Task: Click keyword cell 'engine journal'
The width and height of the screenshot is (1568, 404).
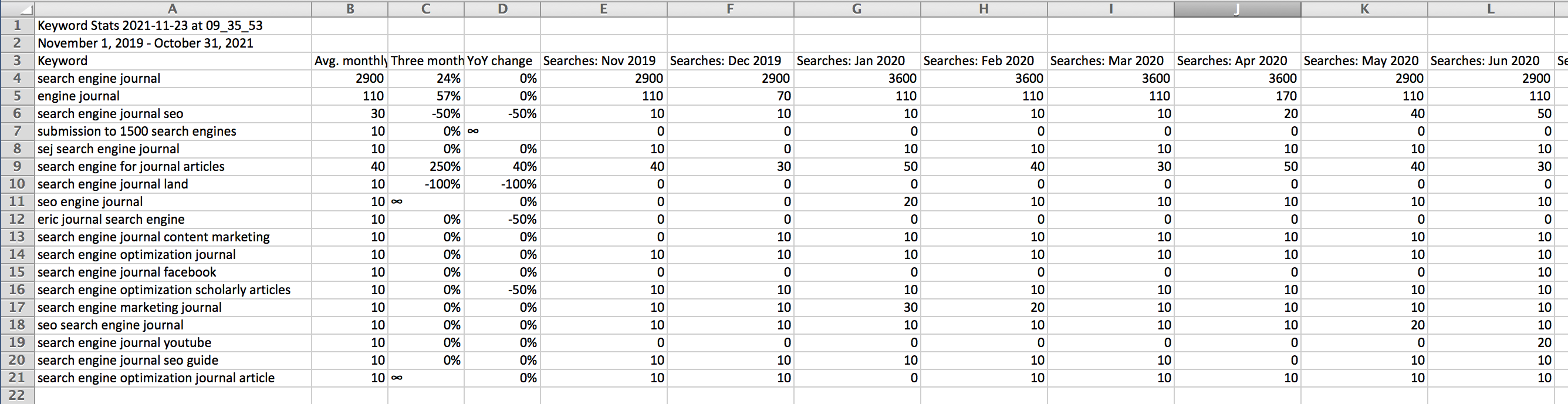Action: (173, 96)
